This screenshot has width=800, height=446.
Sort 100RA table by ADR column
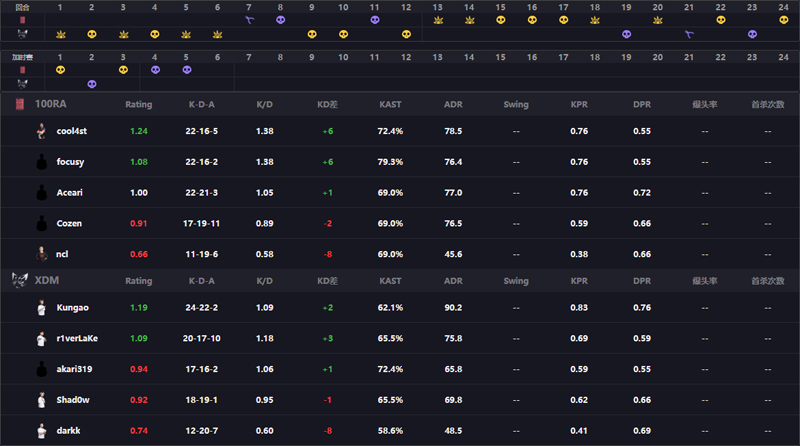coord(453,104)
